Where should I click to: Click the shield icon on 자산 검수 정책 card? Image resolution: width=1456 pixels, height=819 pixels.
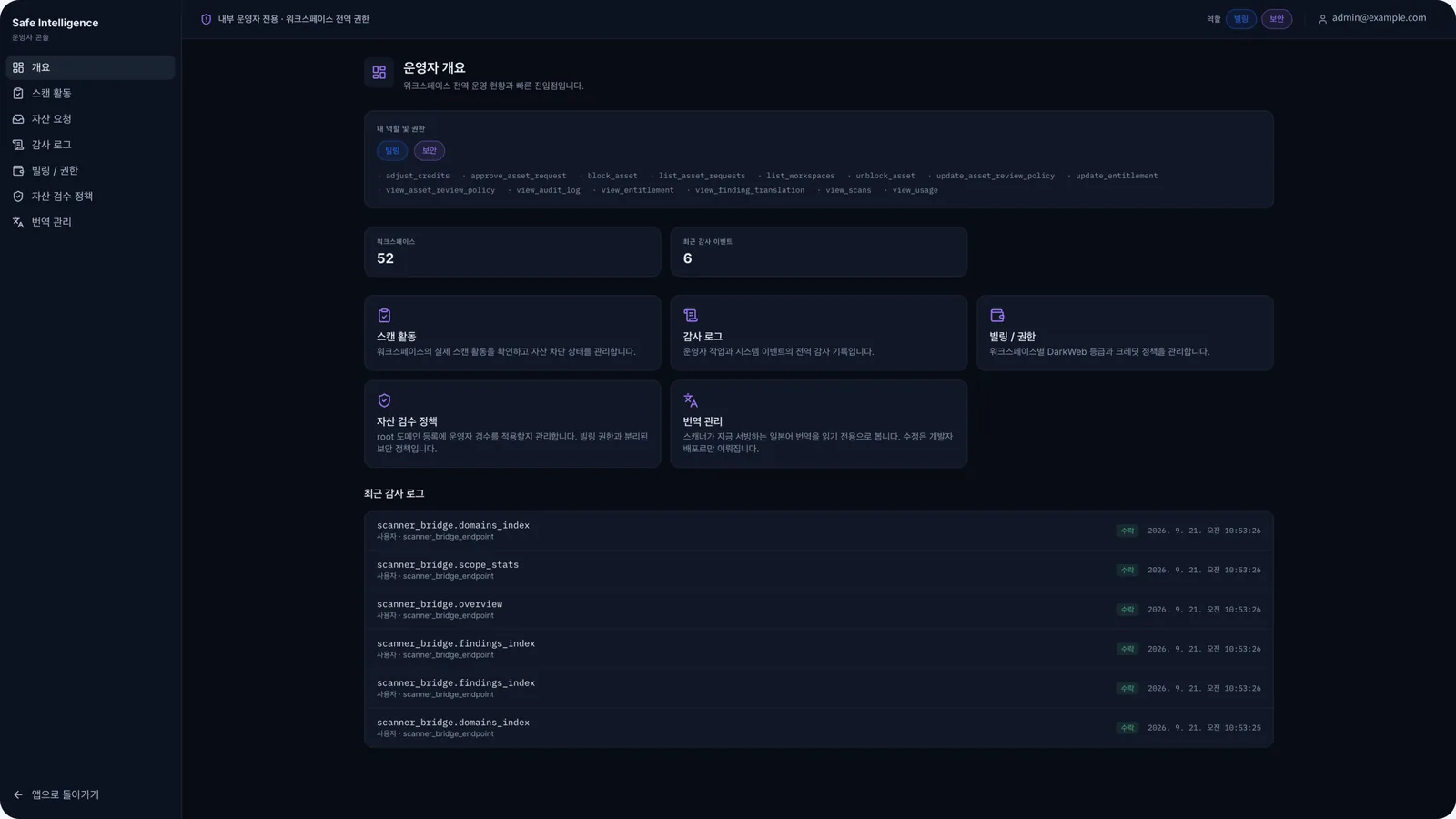384,400
